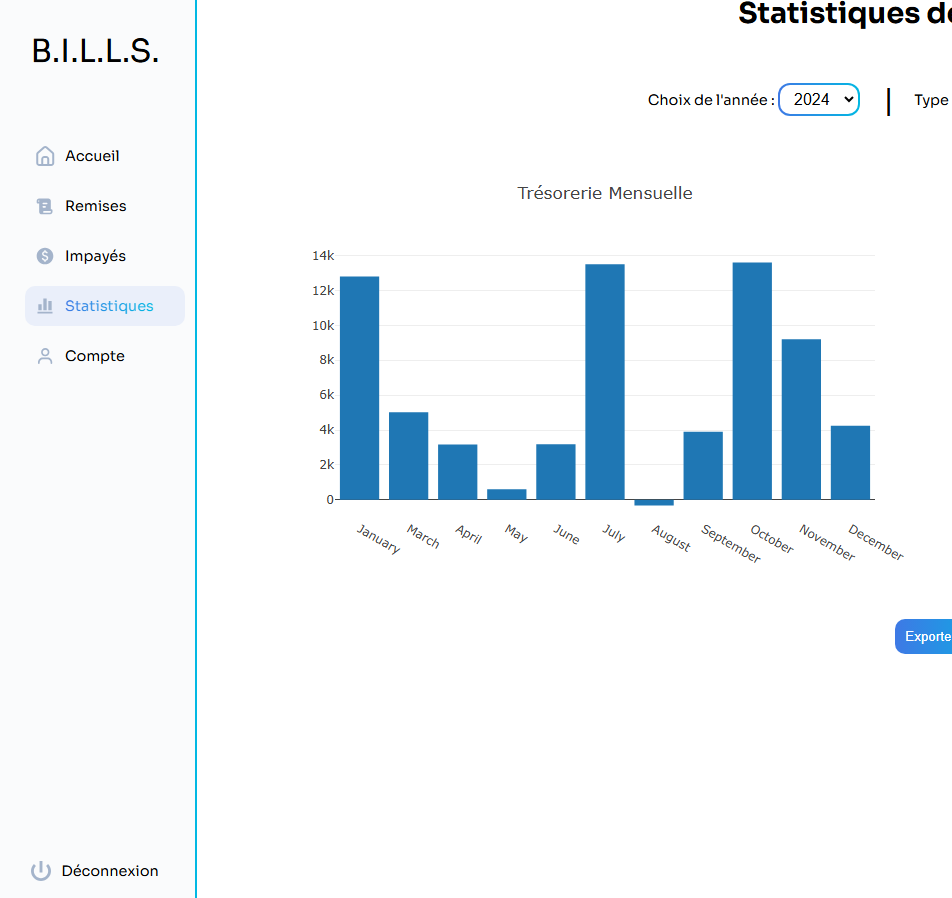952x898 pixels.
Task: Click the small May bar
Action: click(507, 494)
